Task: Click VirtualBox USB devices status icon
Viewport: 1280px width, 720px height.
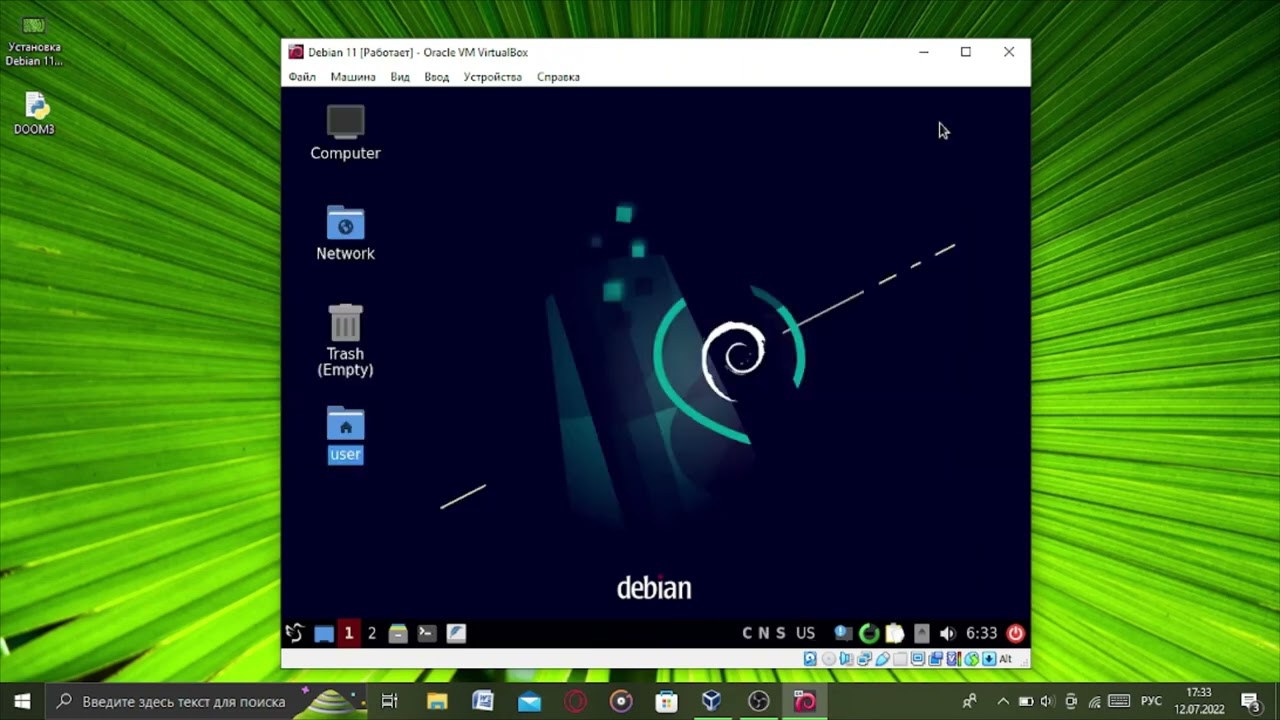Action: [883, 659]
